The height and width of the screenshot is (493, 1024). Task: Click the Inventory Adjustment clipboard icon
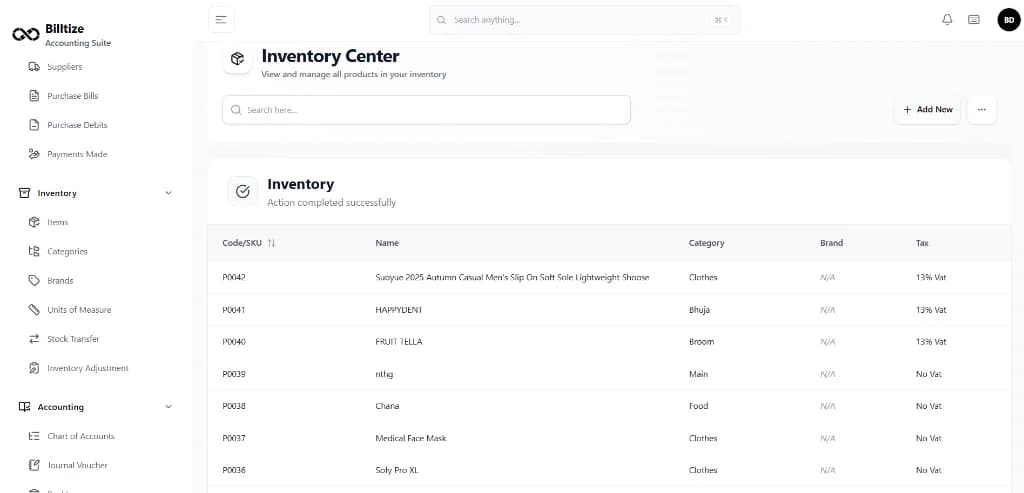tap(34, 368)
